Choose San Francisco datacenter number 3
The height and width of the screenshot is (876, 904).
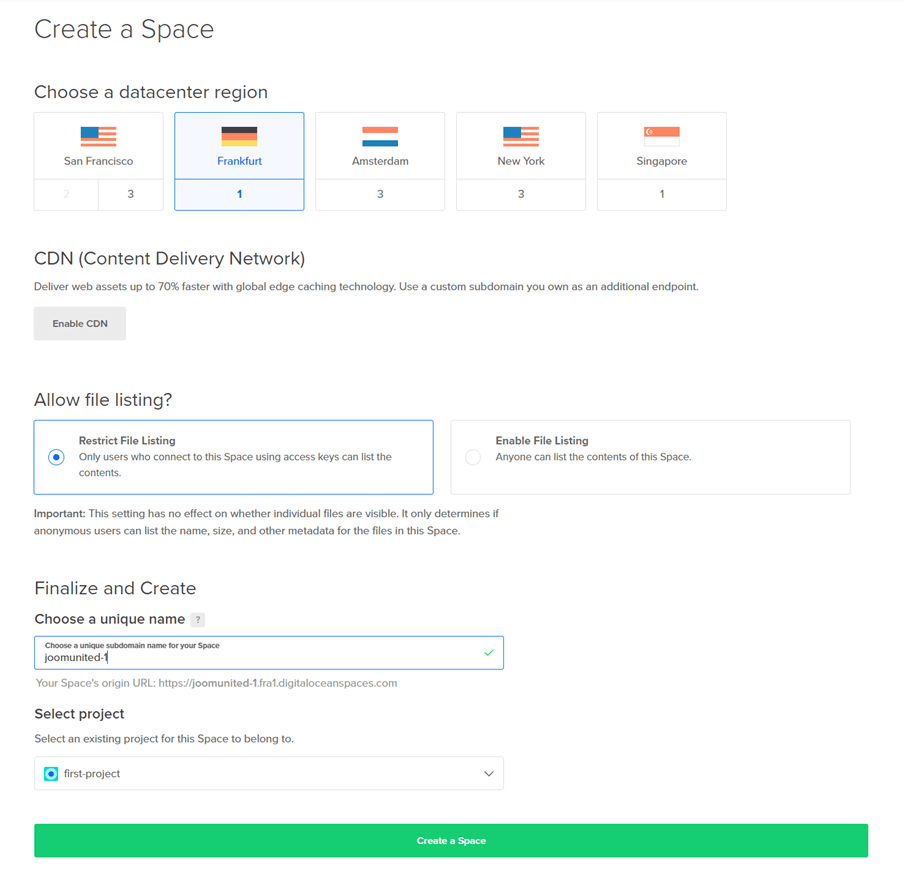130,195
